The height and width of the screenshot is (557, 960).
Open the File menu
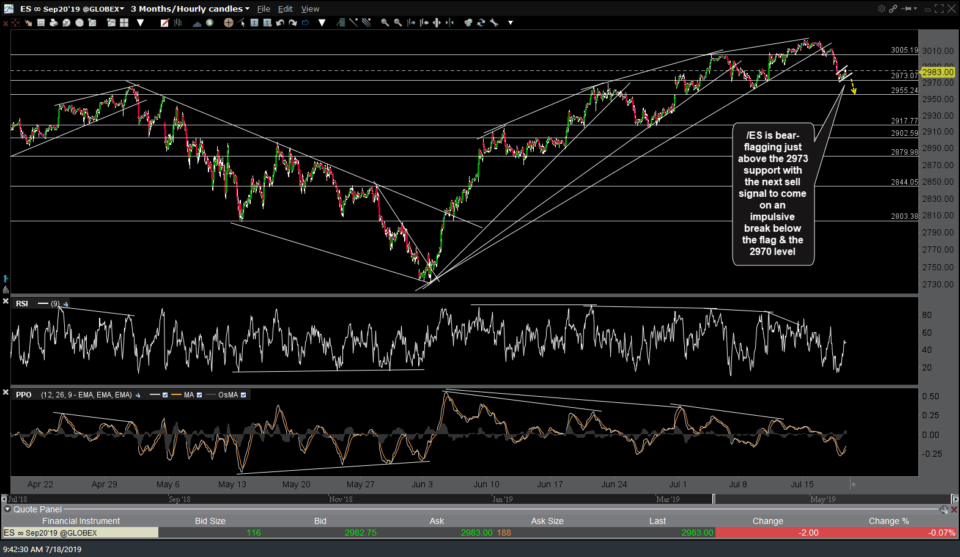click(263, 9)
